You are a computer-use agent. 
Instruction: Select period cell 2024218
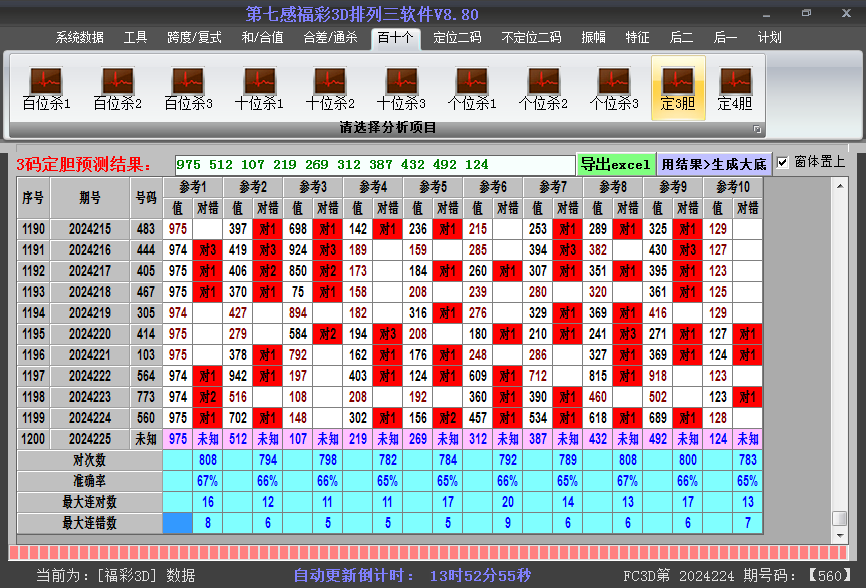click(89, 292)
